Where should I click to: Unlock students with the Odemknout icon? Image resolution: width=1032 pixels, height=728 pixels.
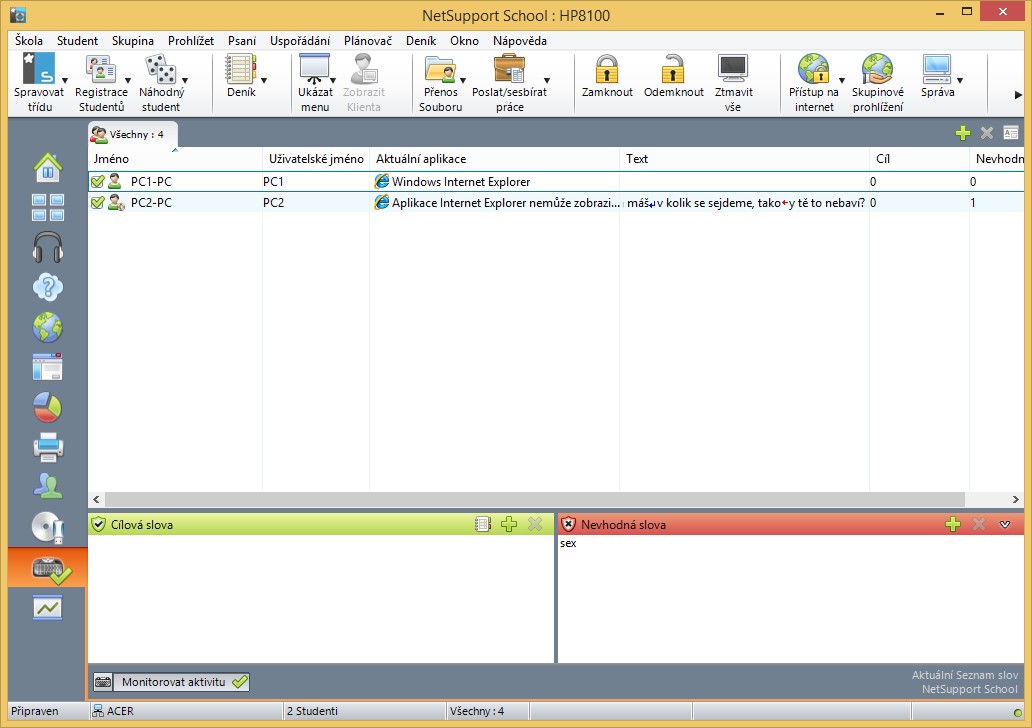pyautogui.click(x=673, y=69)
